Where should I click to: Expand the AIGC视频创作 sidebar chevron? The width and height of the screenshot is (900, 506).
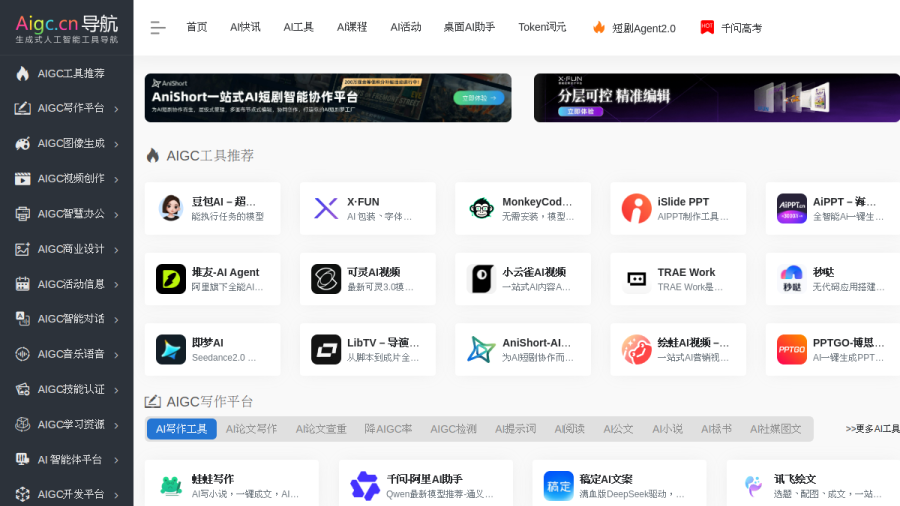tap(117, 180)
